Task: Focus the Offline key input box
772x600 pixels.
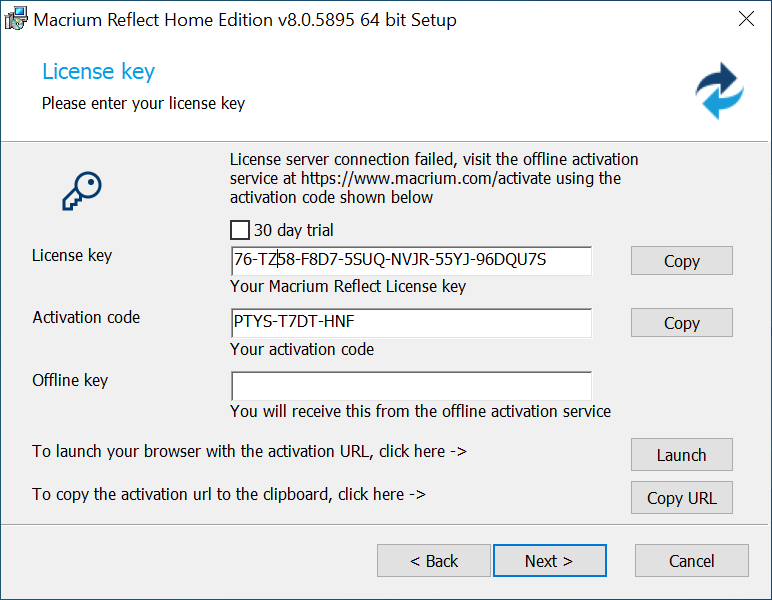Action: [x=411, y=386]
